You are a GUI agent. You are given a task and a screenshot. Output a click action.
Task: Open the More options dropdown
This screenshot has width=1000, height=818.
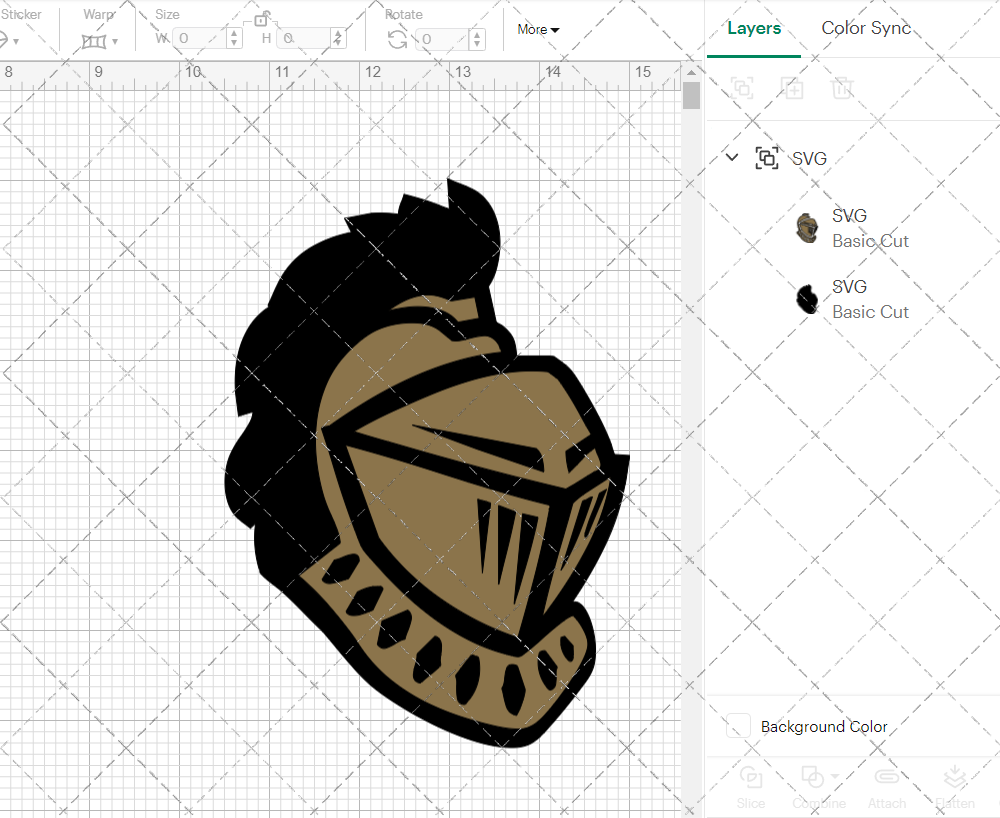[x=538, y=30]
